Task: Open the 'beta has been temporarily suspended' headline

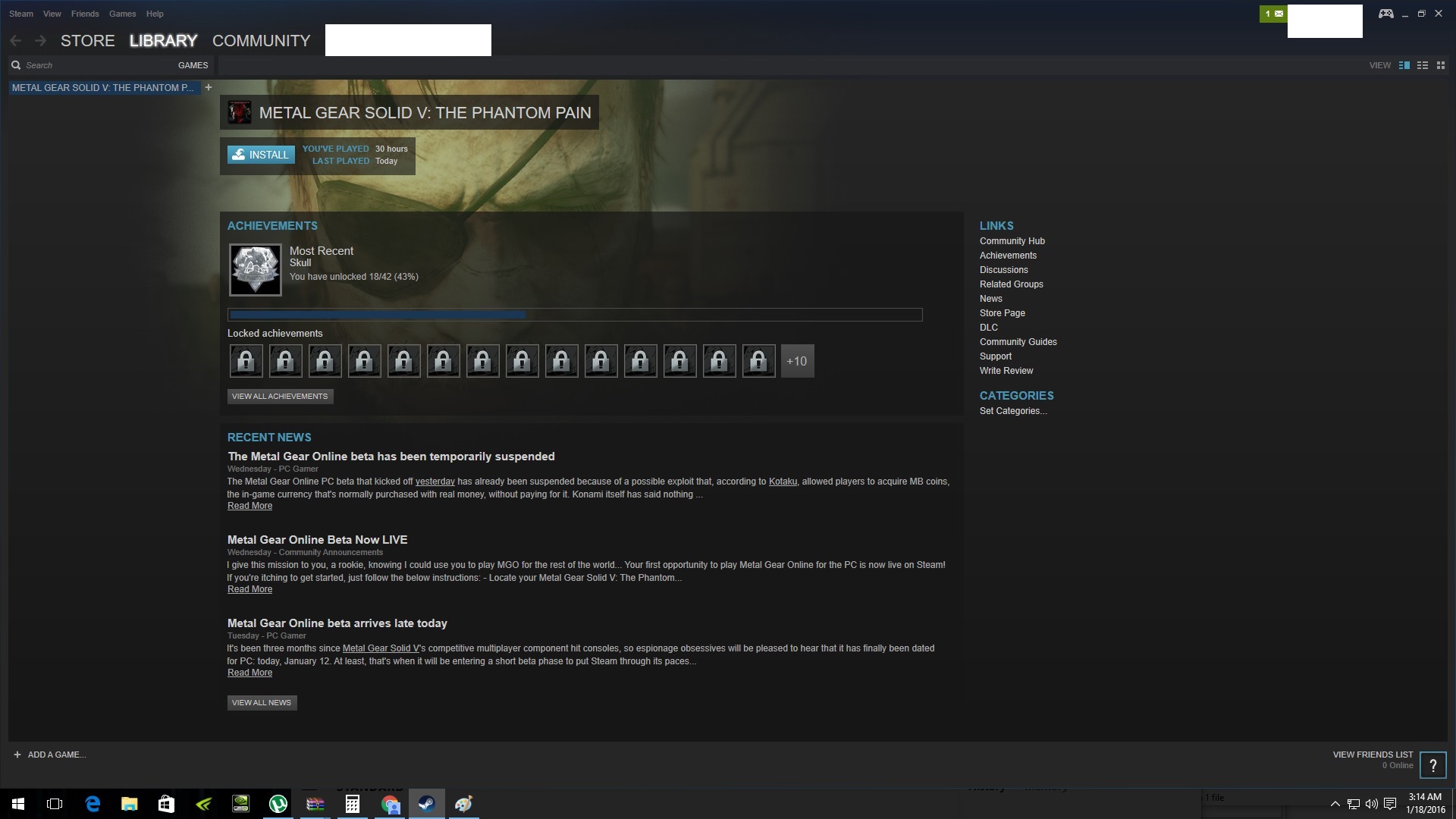Action: [x=391, y=457]
